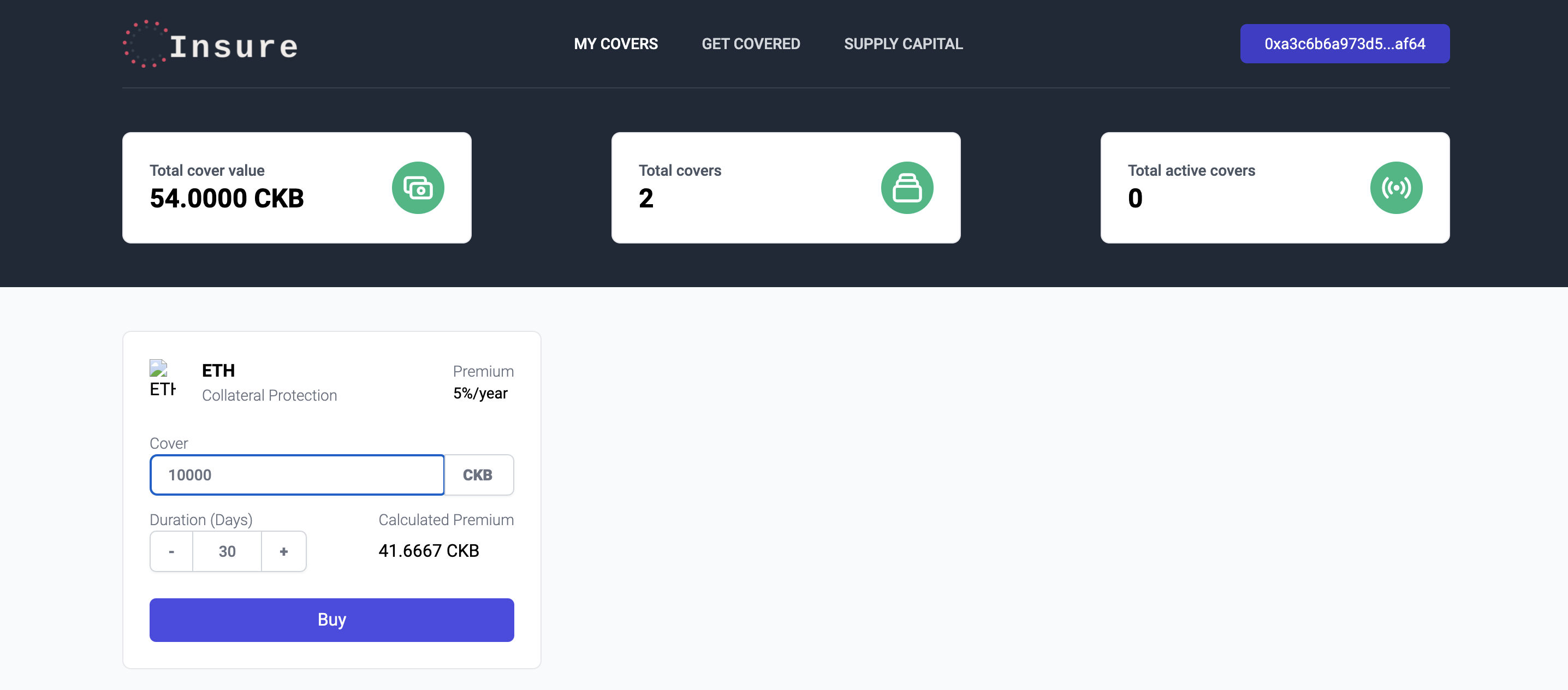Click the green Total covers card icon
Image resolution: width=1568 pixels, height=690 pixels.
[x=906, y=187]
